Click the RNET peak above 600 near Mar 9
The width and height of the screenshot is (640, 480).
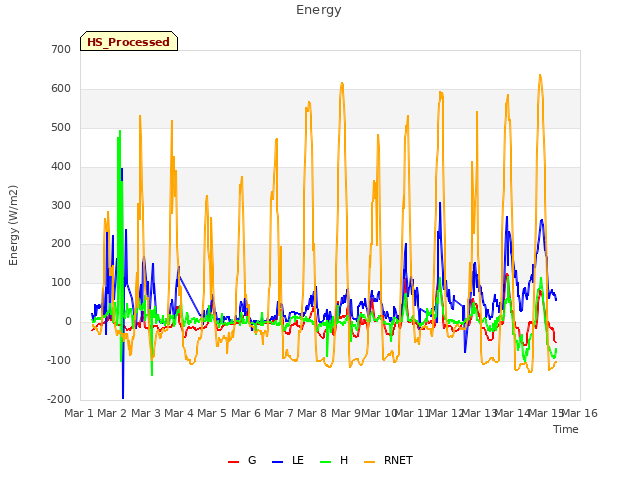342,83
